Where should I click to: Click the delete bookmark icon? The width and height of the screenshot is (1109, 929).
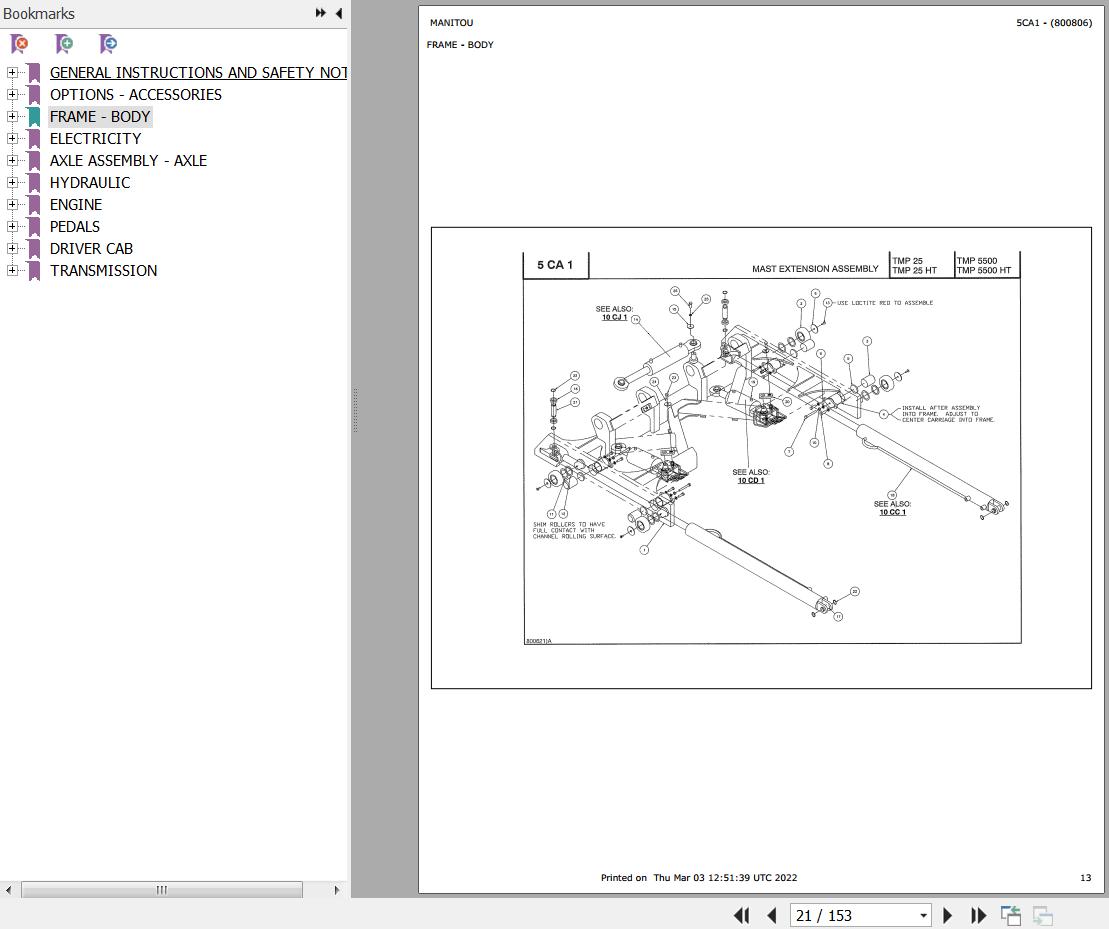click(x=20, y=44)
